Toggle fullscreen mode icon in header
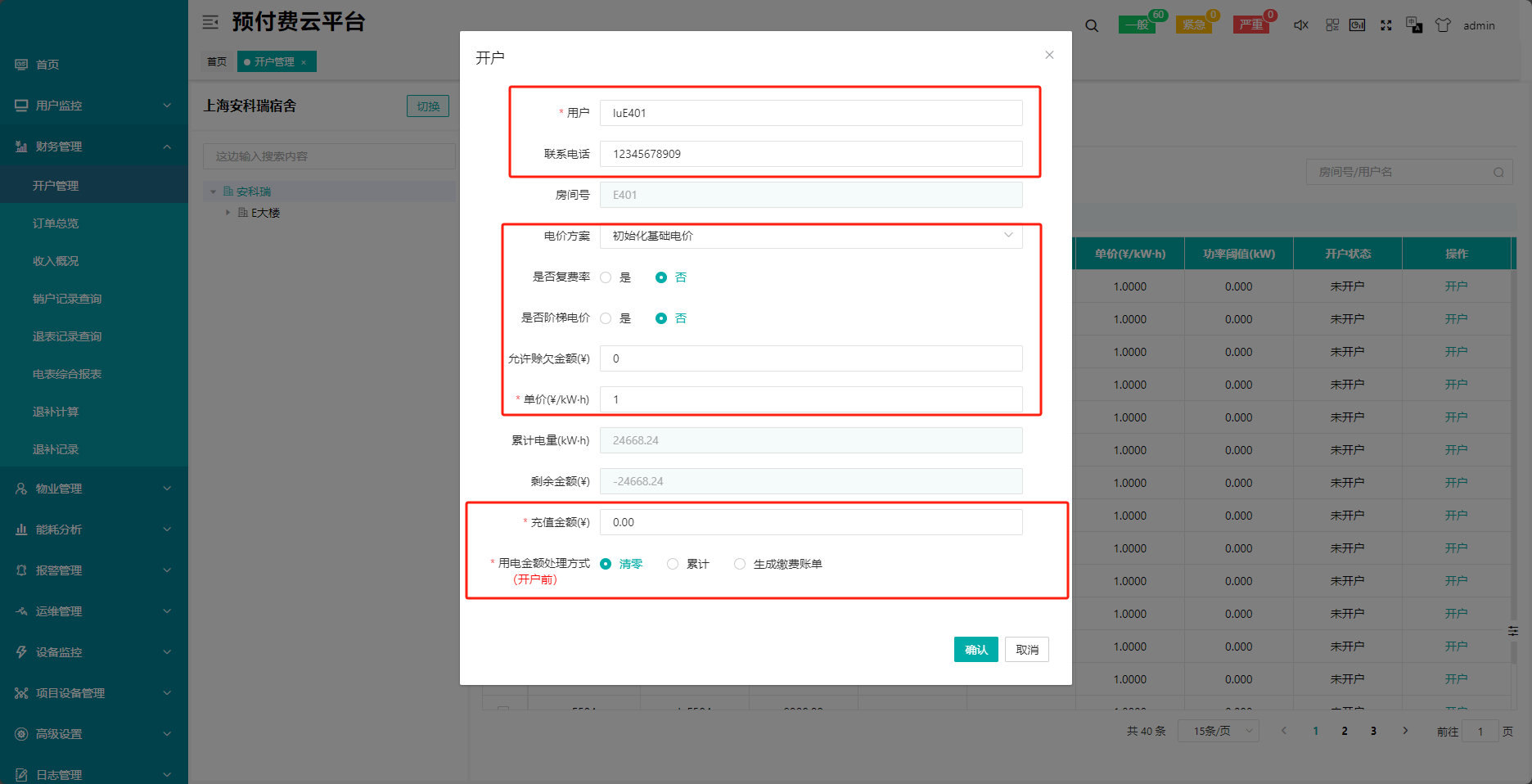 pos(1386,25)
